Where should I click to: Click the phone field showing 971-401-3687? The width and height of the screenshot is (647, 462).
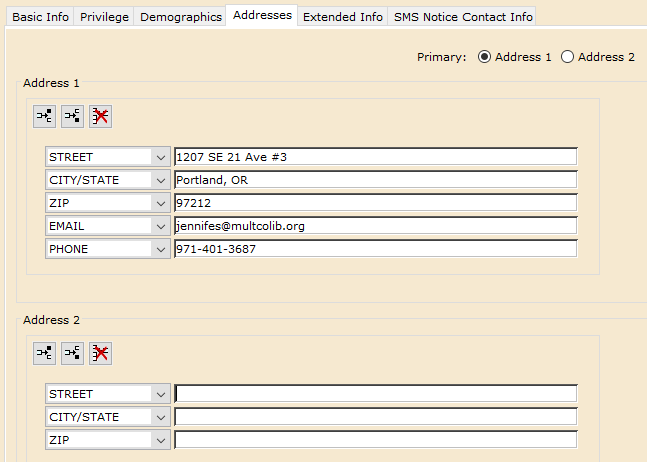(375, 249)
